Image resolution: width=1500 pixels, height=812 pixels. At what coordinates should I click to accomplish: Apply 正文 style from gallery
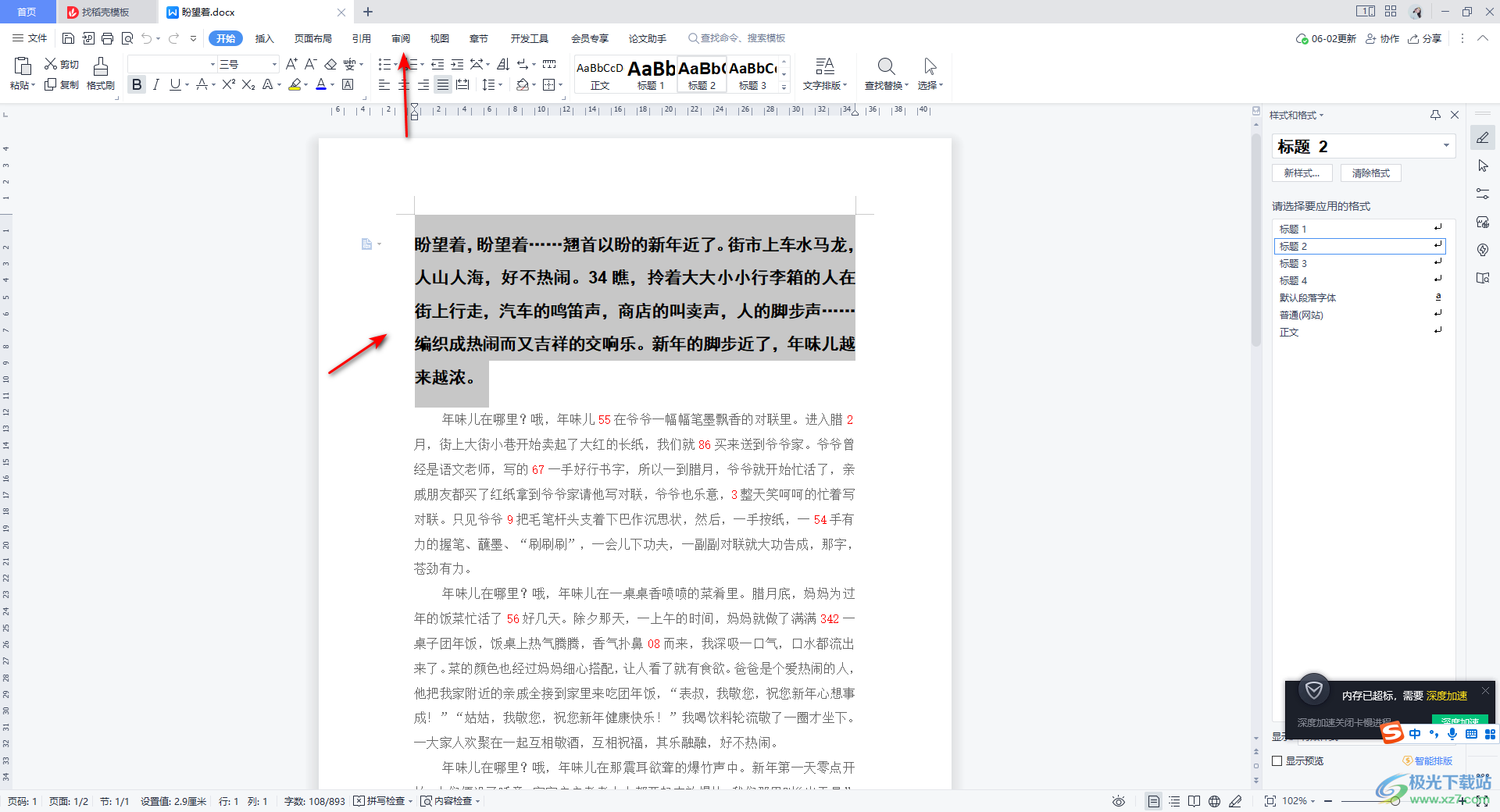tap(600, 74)
